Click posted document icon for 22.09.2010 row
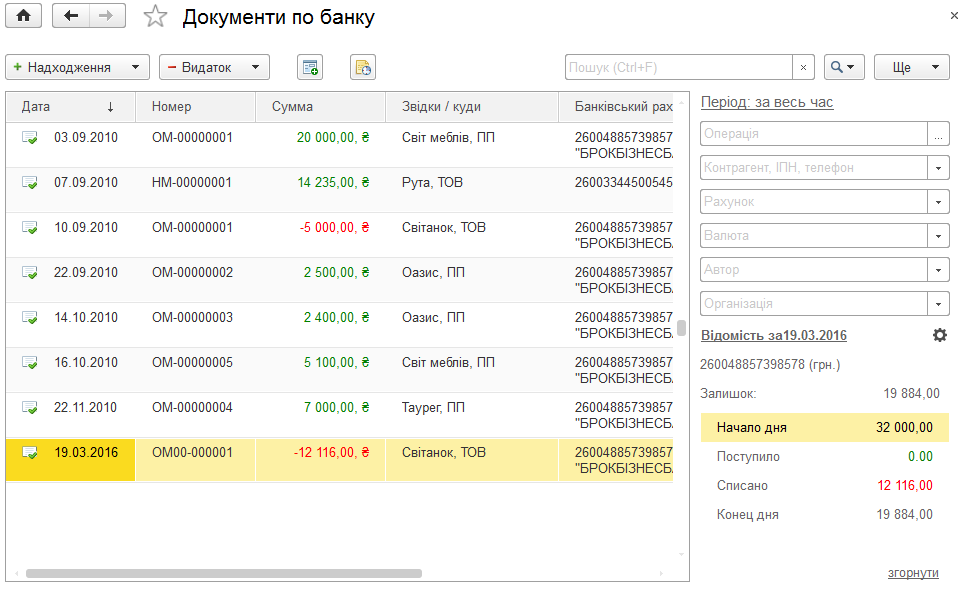 click(x=30, y=273)
